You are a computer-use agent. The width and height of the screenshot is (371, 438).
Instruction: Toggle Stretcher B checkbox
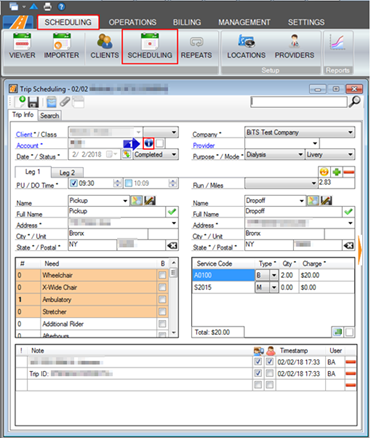pos(162,312)
